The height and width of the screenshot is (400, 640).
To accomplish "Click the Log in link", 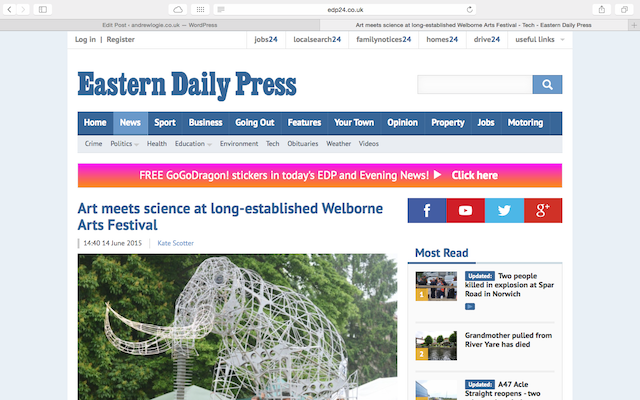I will point(85,40).
